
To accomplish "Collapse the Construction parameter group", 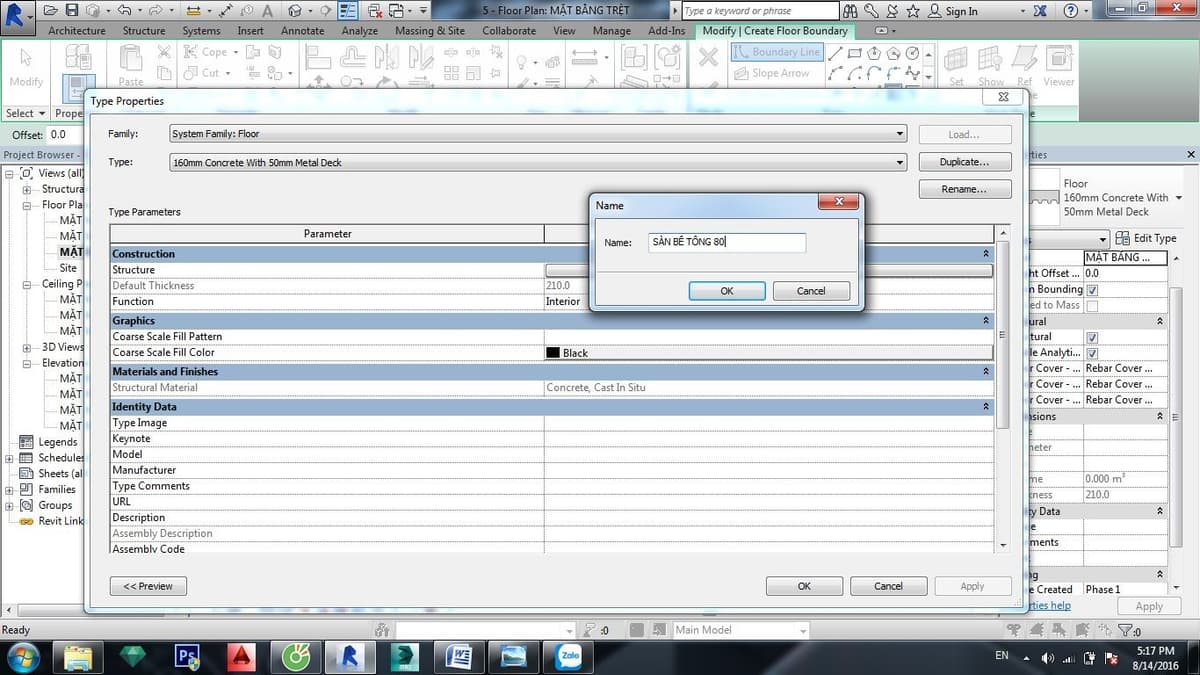I will [x=986, y=254].
